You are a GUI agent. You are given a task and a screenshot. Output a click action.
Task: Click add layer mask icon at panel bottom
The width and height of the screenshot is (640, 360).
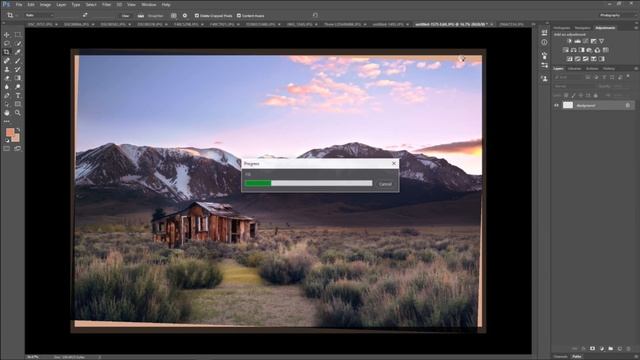click(x=592, y=349)
